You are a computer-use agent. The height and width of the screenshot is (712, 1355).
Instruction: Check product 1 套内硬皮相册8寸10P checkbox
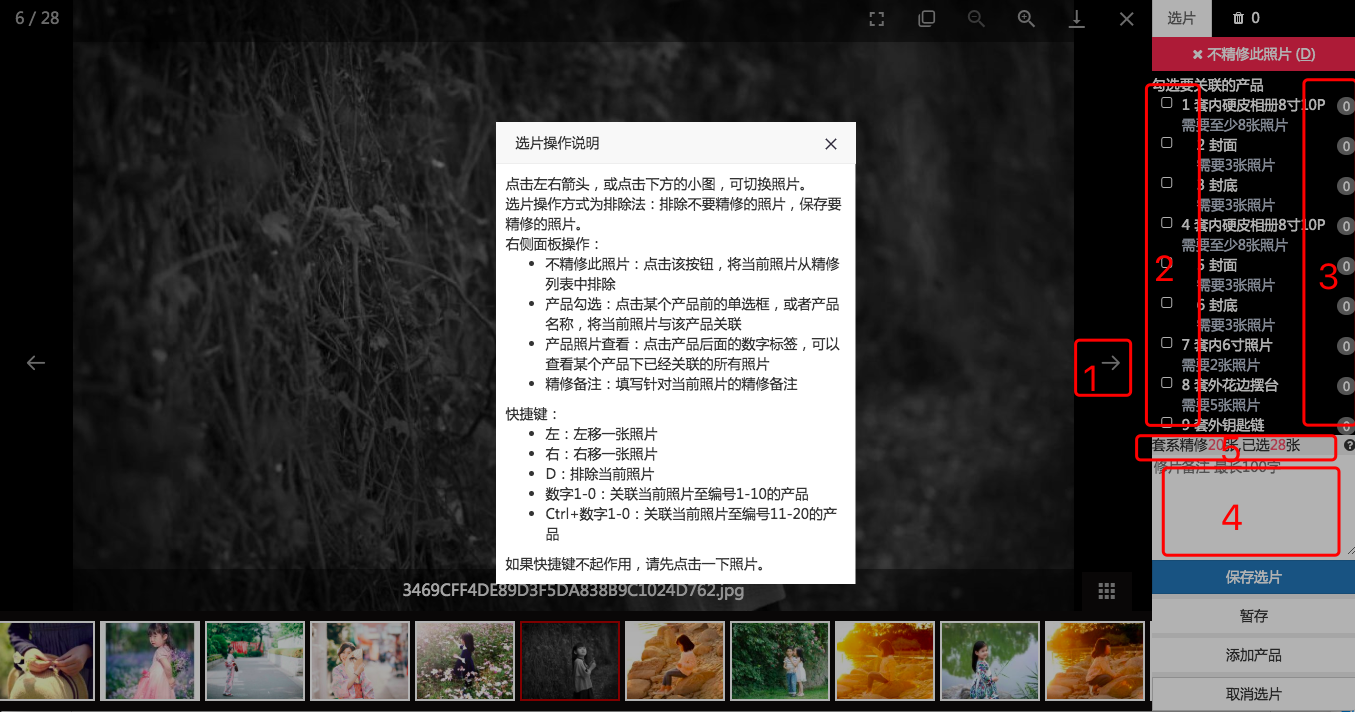pos(1166,103)
